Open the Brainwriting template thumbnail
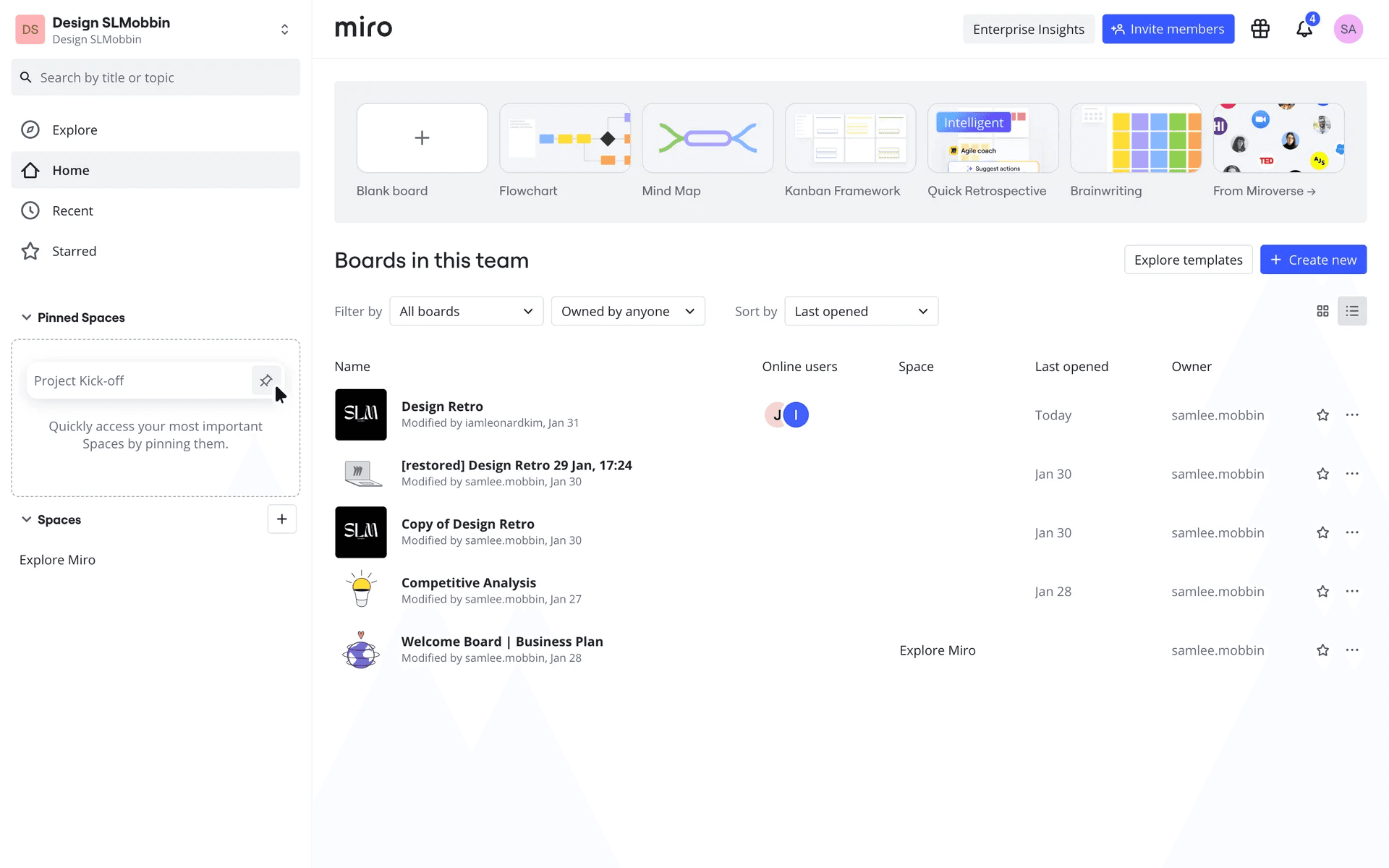 (1135, 138)
